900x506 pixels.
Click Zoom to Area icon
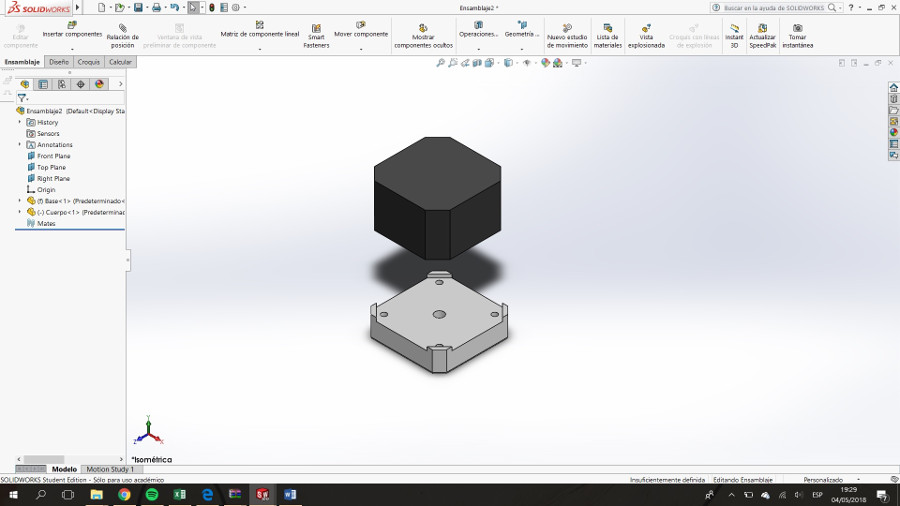(x=453, y=63)
